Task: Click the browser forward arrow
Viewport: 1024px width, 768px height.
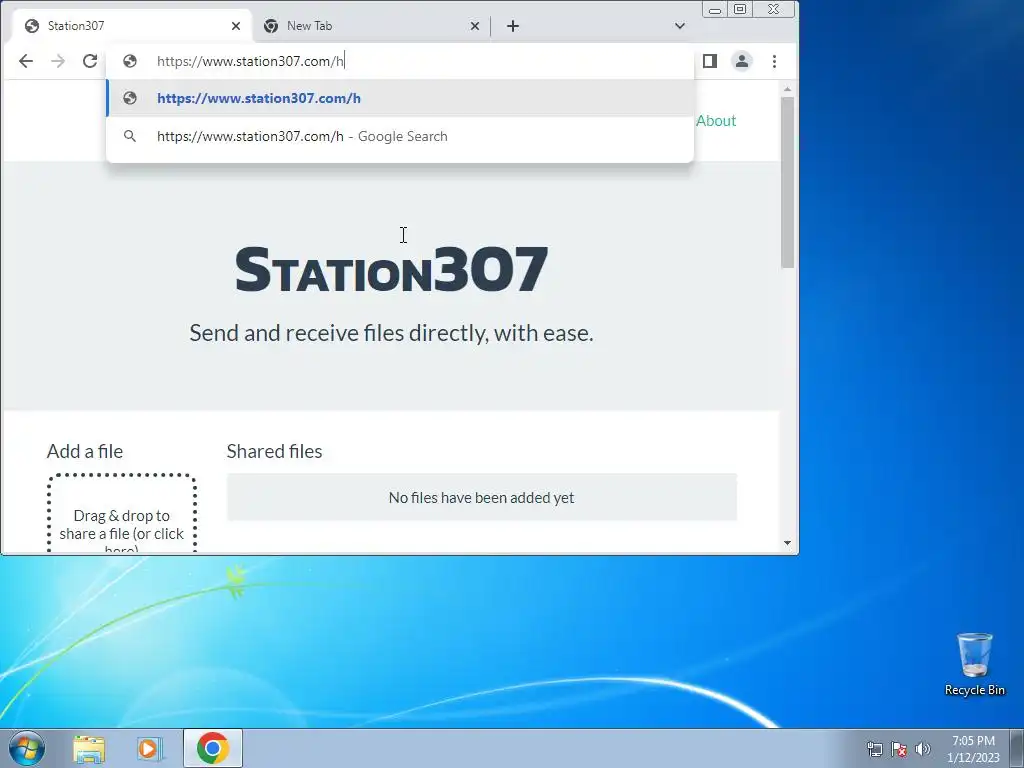Action: point(58,61)
